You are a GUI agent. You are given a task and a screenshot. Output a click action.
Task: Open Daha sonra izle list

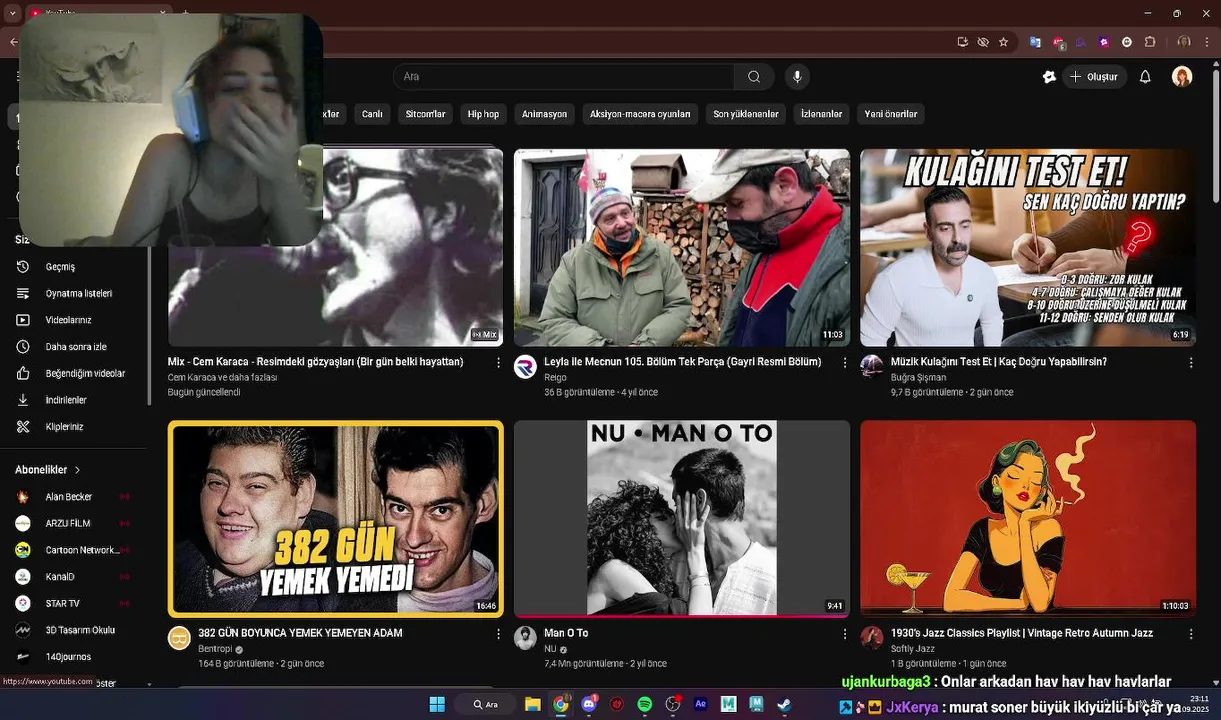75,347
